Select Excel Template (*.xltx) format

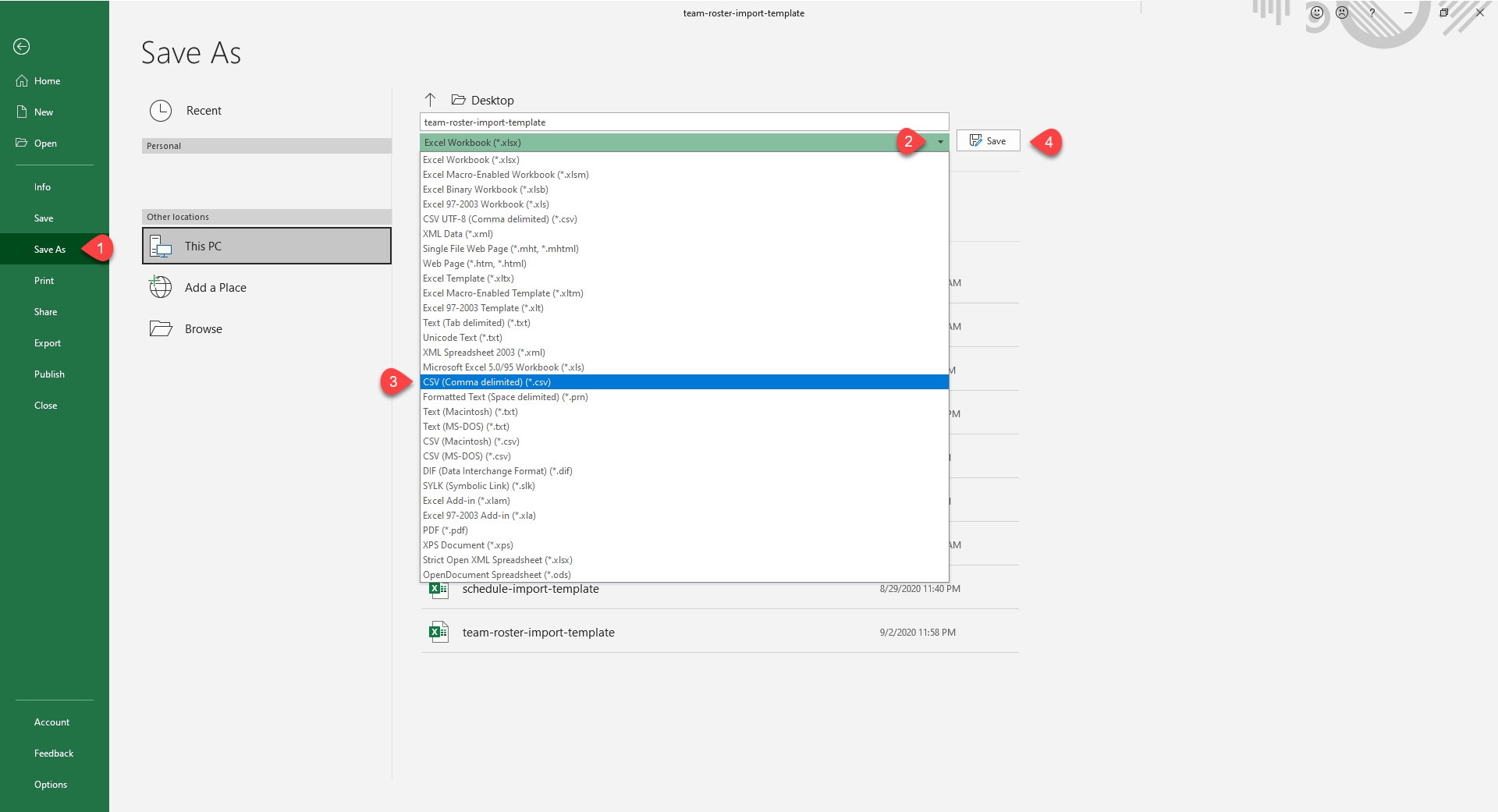pyautogui.click(x=684, y=278)
